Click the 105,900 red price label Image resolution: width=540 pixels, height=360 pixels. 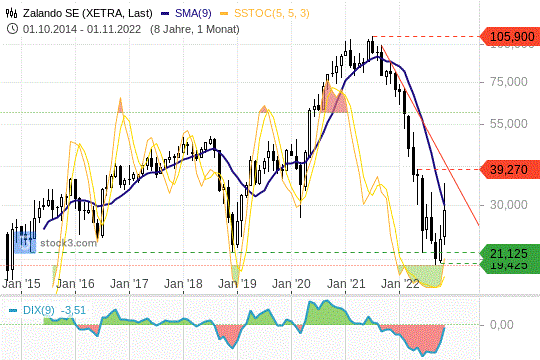(510, 37)
